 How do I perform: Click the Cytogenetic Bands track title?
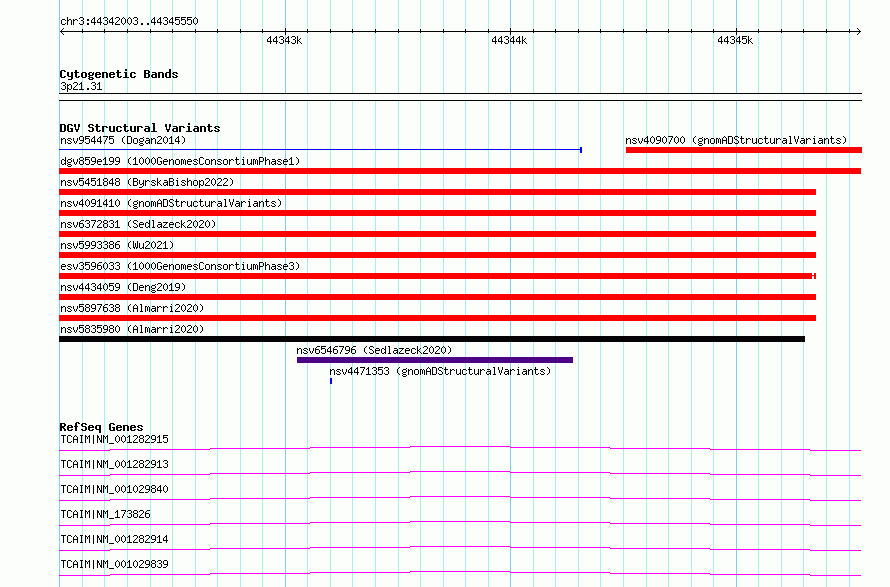pos(119,74)
